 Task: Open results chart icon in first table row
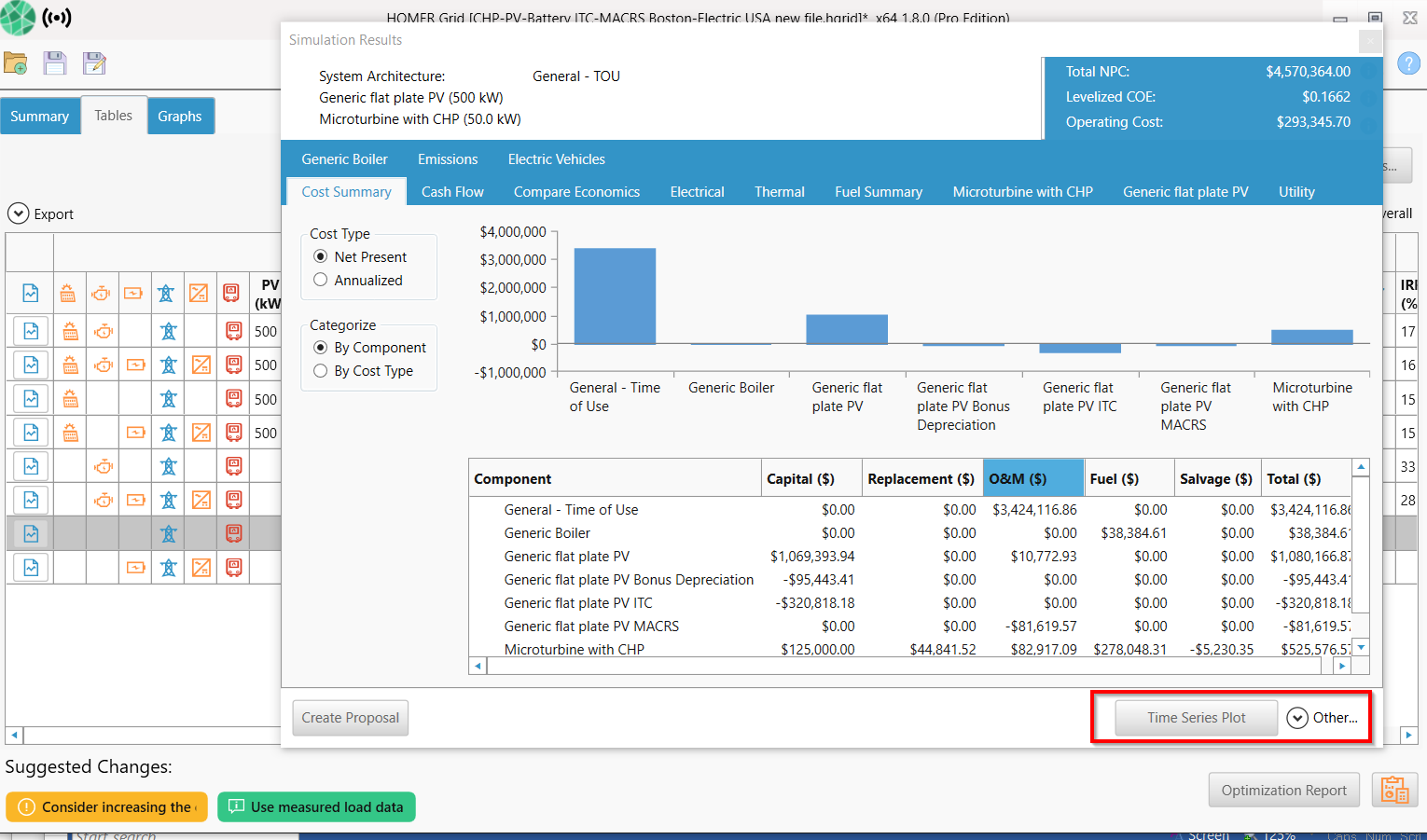pos(31,331)
